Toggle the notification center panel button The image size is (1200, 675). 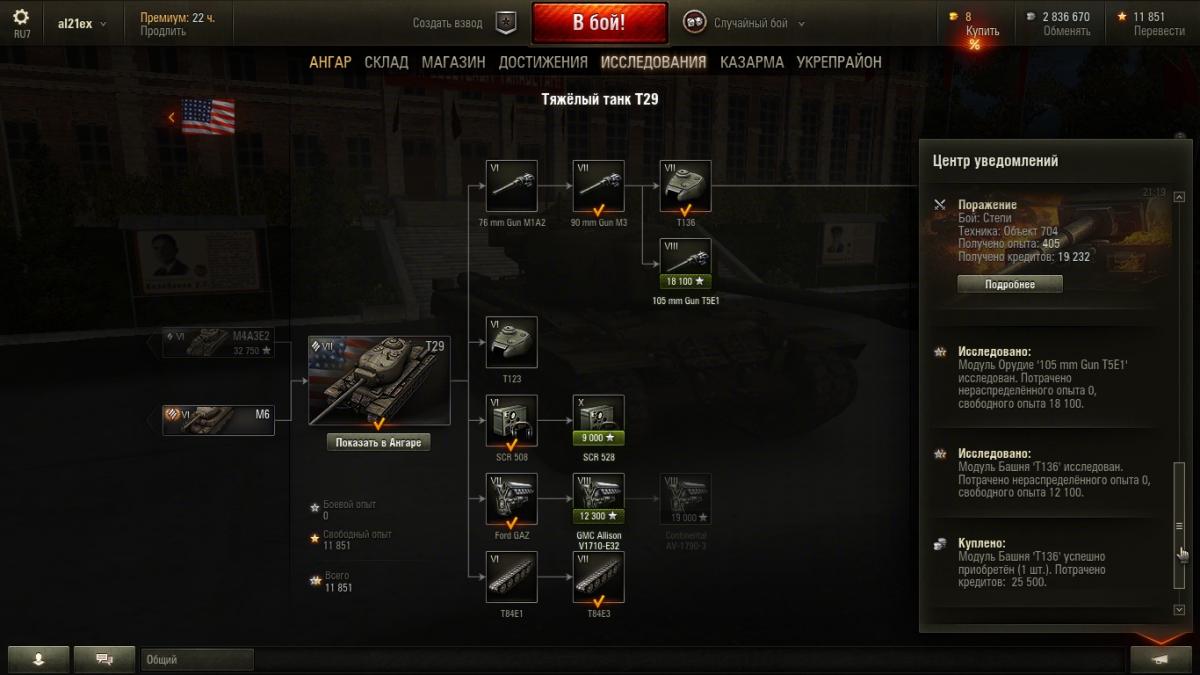[1160, 659]
